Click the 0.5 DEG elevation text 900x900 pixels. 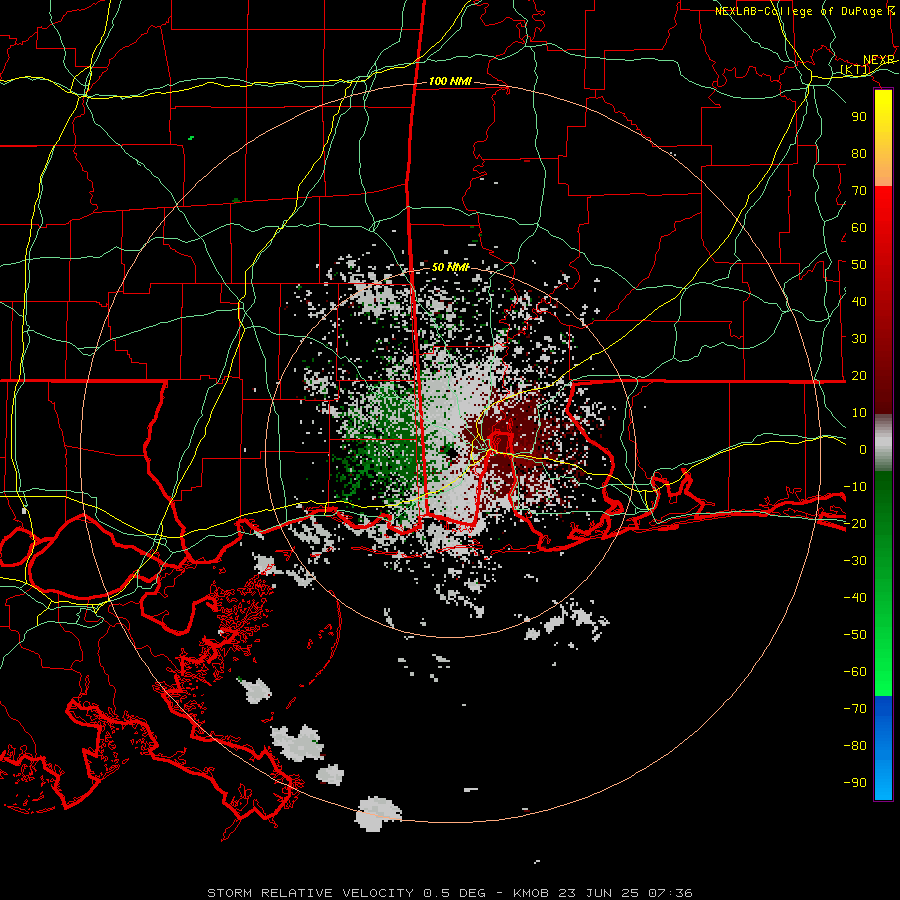point(455,893)
